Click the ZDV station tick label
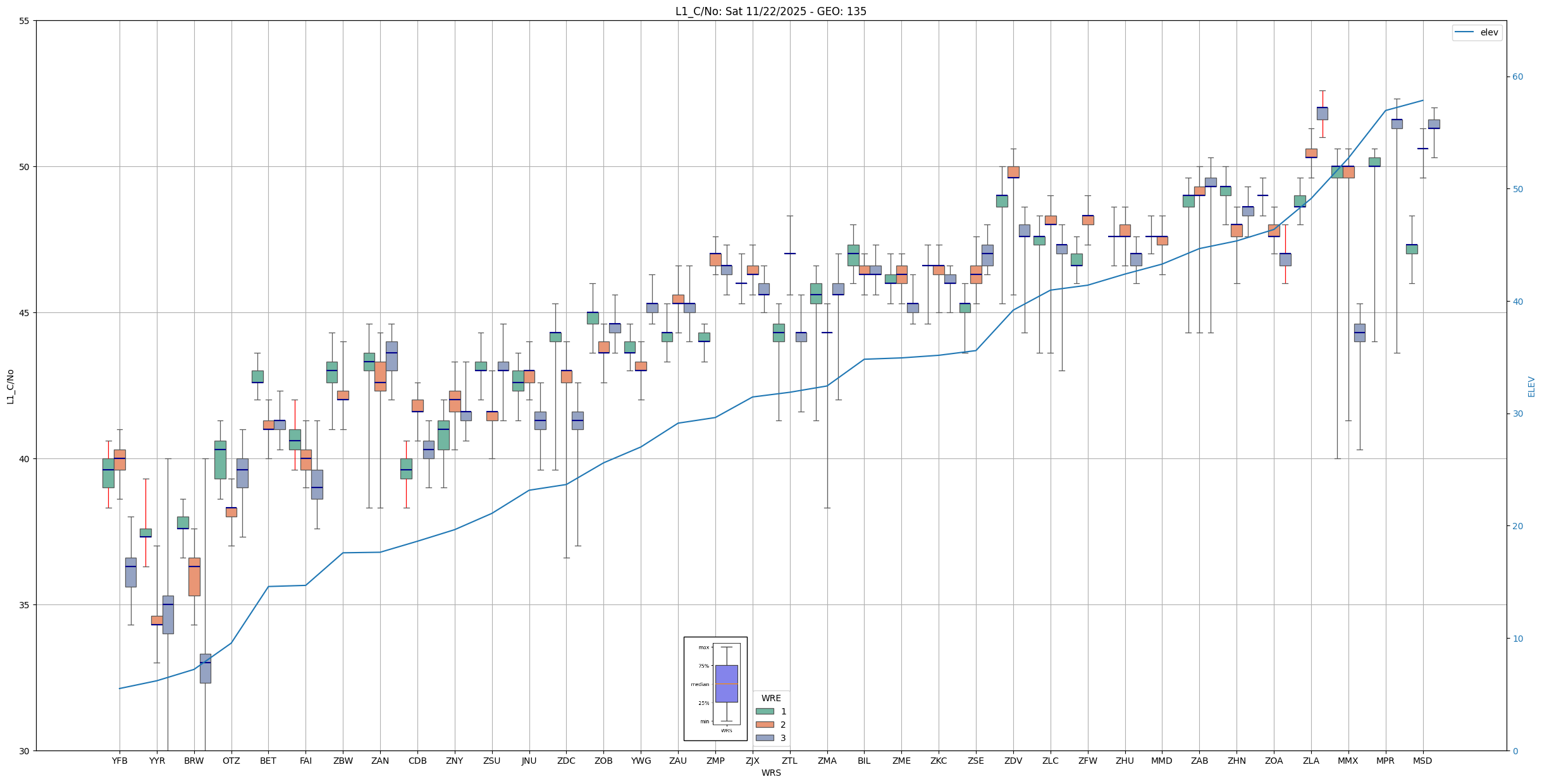Screen dimensions: 1542x784 coord(1013,761)
